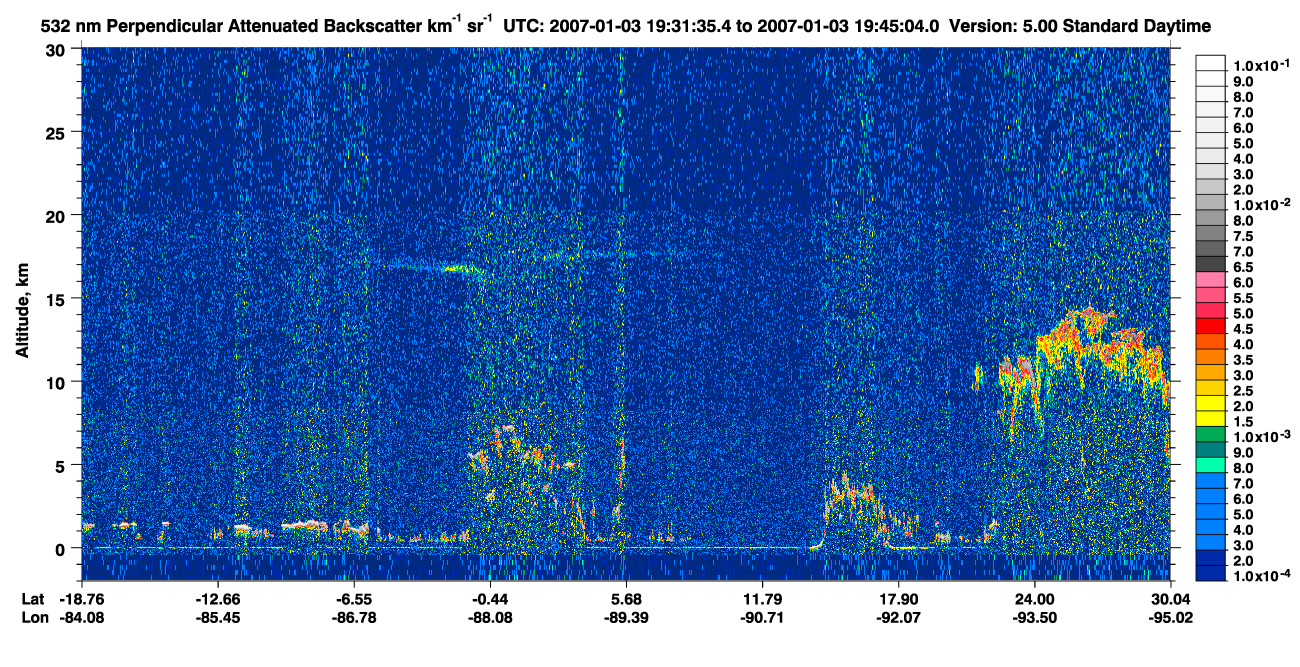Click the bright cyan-green swatch above the blue swatches

click(x=1211, y=465)
